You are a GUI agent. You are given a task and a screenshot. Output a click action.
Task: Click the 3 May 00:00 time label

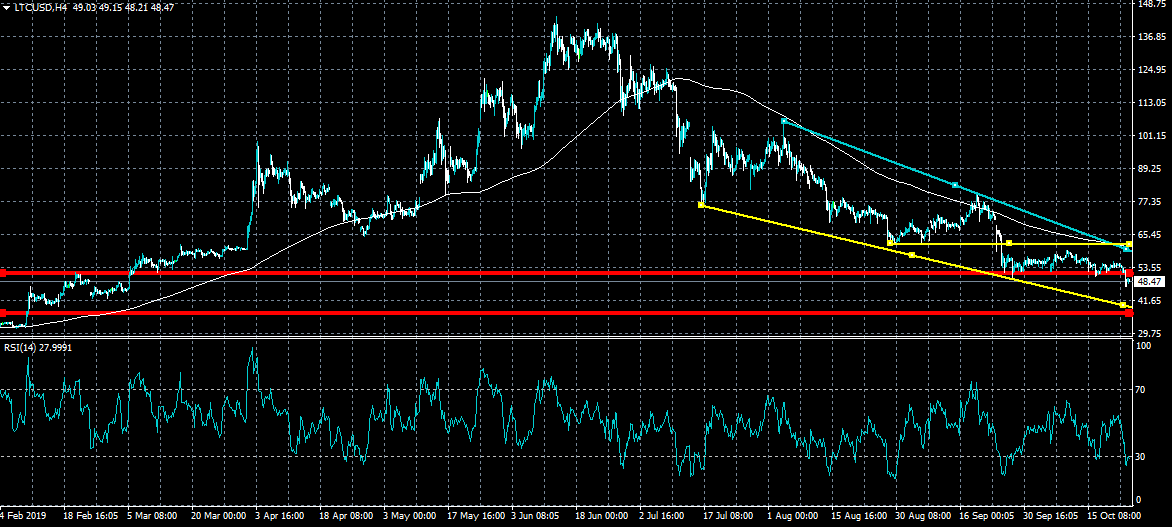coord(410,517)
